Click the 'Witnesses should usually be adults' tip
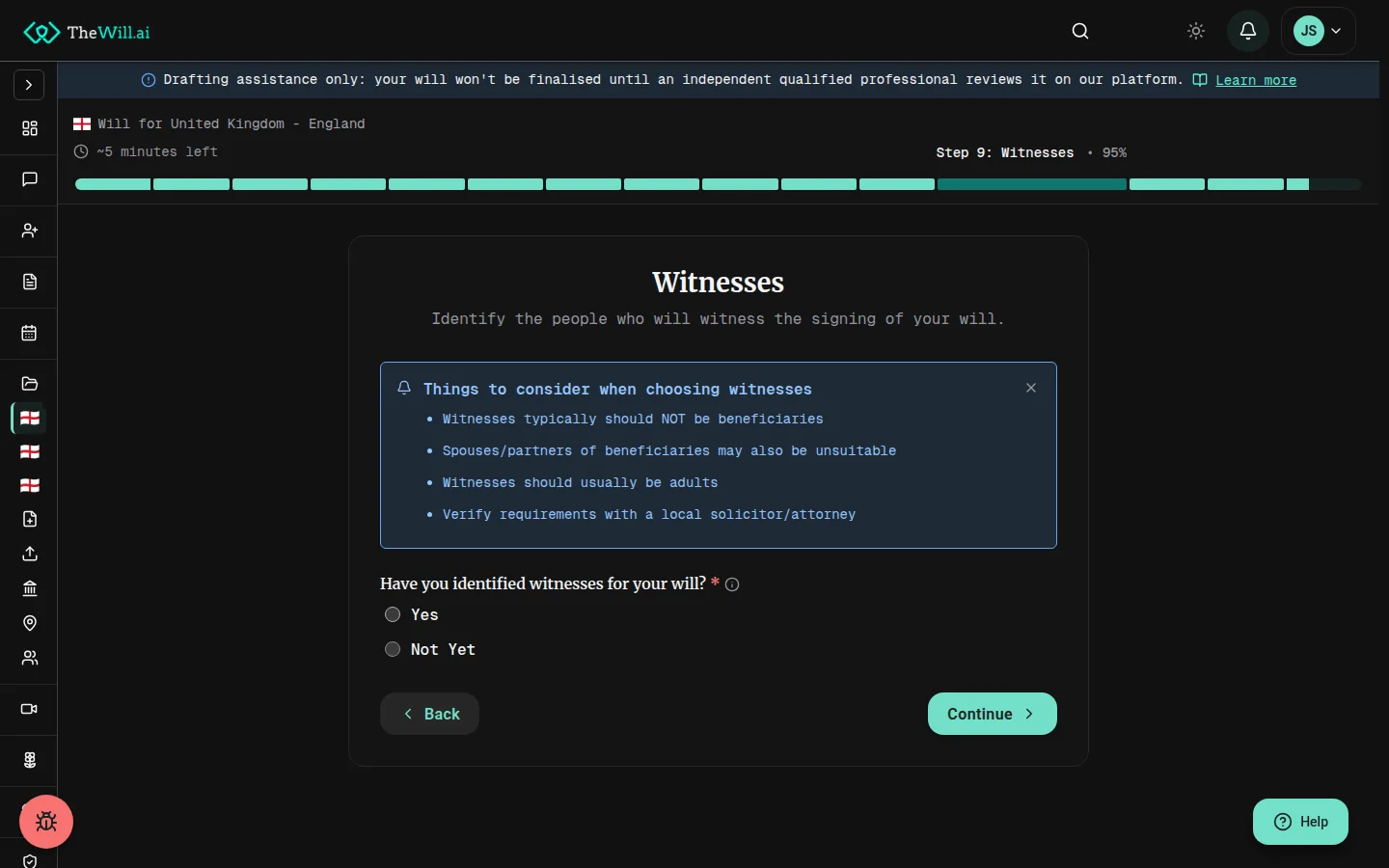The width and height of the screenshot is (1389, 868). (580, 482)
